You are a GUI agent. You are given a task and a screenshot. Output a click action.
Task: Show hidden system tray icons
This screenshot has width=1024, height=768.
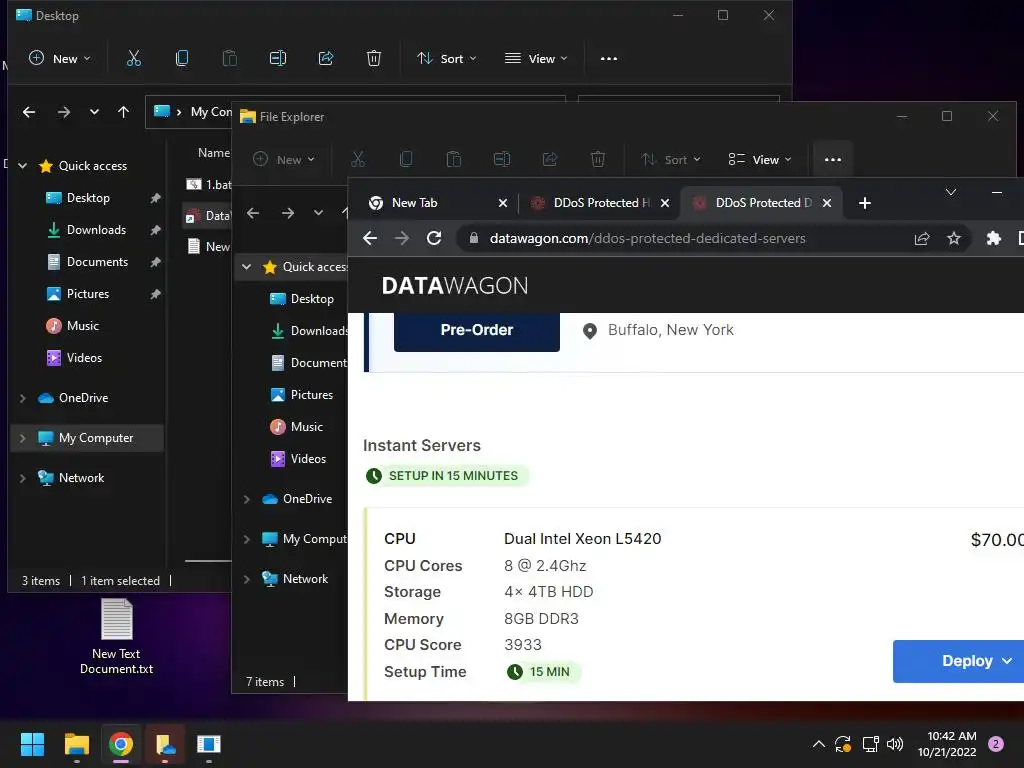[x=818, y=744]
